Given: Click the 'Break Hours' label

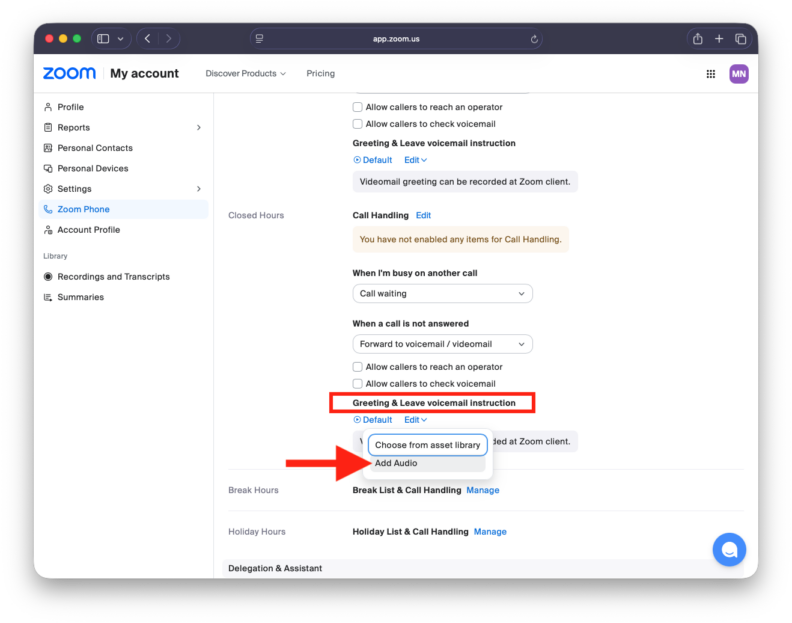Looking at the screenshot, I should [x=253, y=490].
